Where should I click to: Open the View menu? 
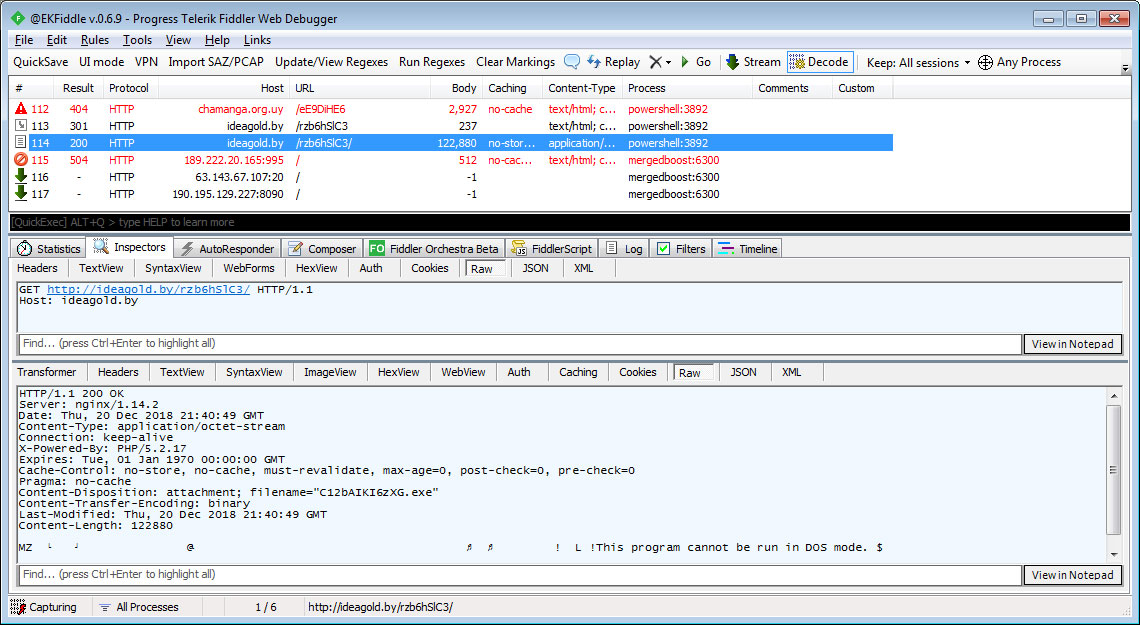coord(178,40)
